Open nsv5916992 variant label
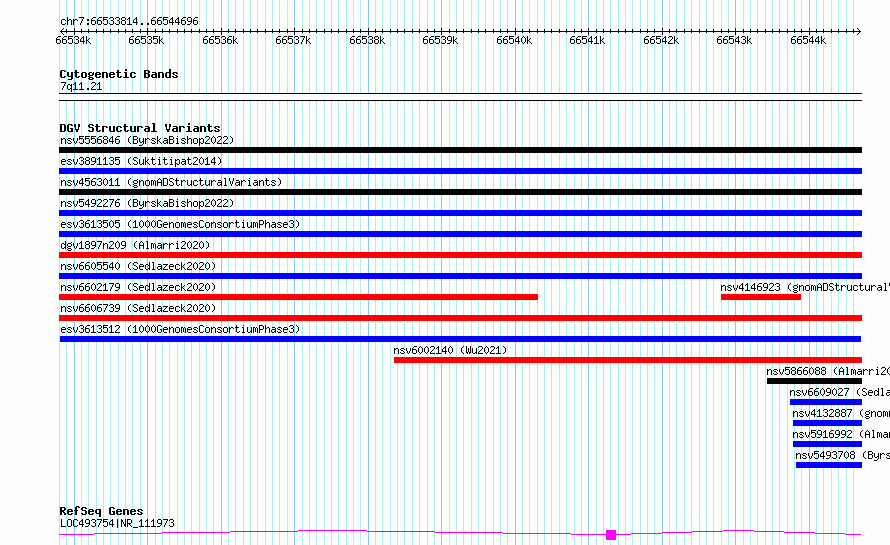This screenshot has height=545, width=890. coord(841,434)
